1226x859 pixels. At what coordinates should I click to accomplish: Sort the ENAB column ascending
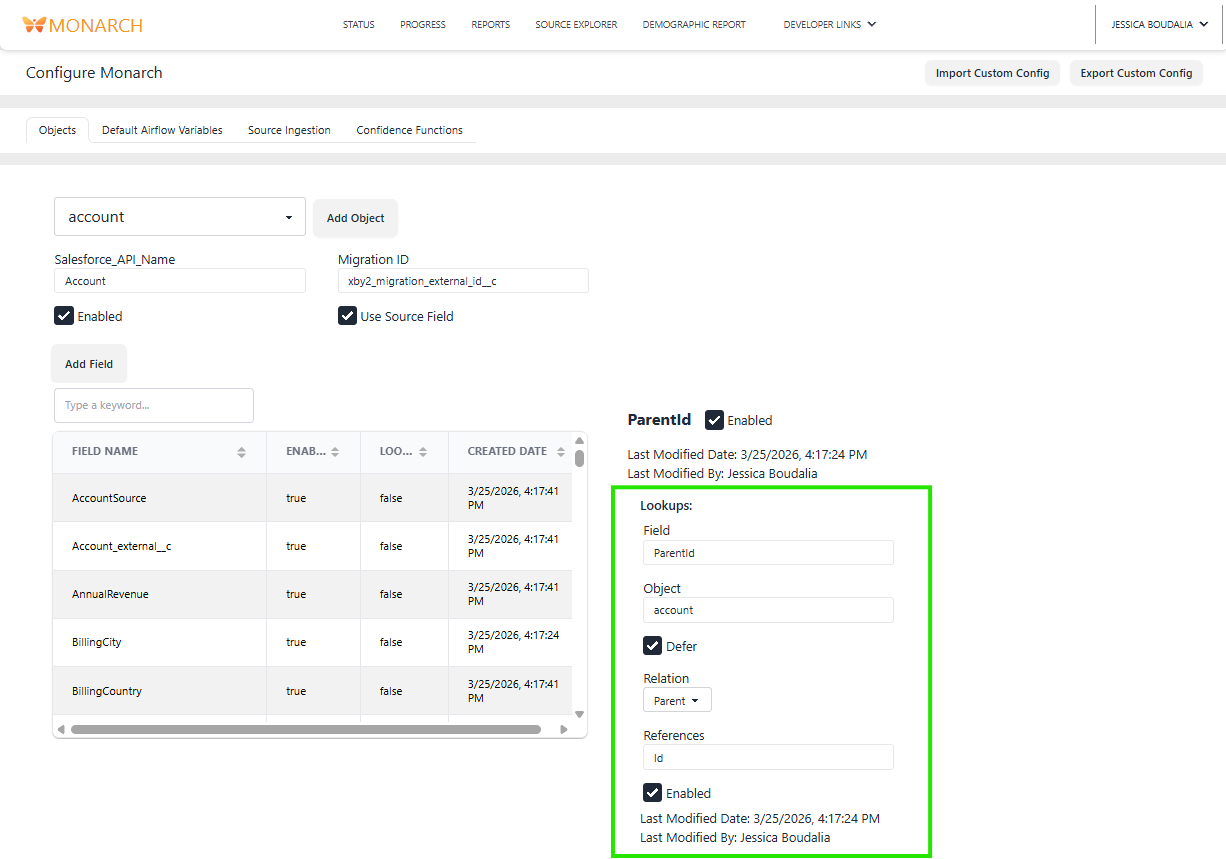point(334,452)
